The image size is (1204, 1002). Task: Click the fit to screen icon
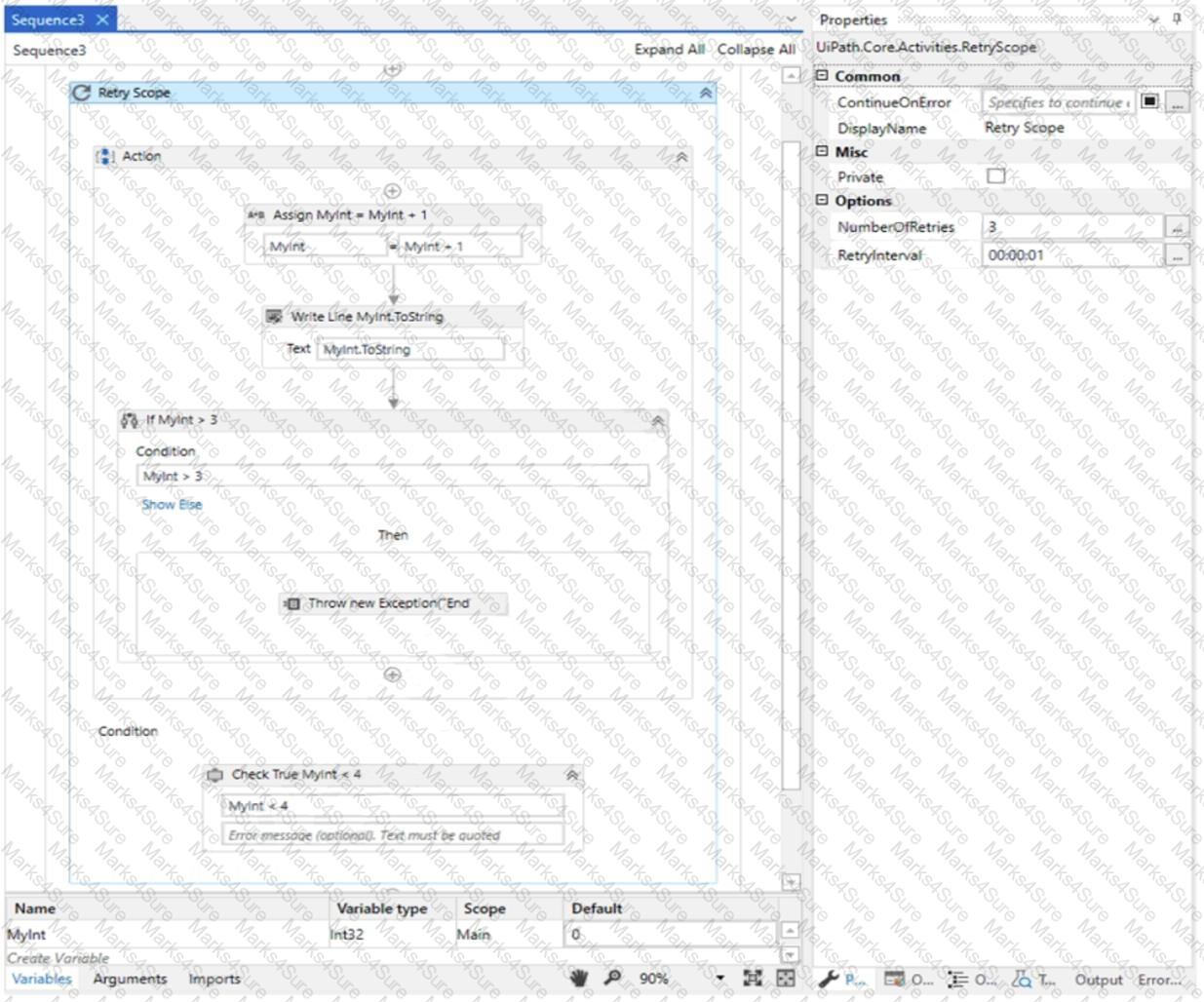[753, 978]
